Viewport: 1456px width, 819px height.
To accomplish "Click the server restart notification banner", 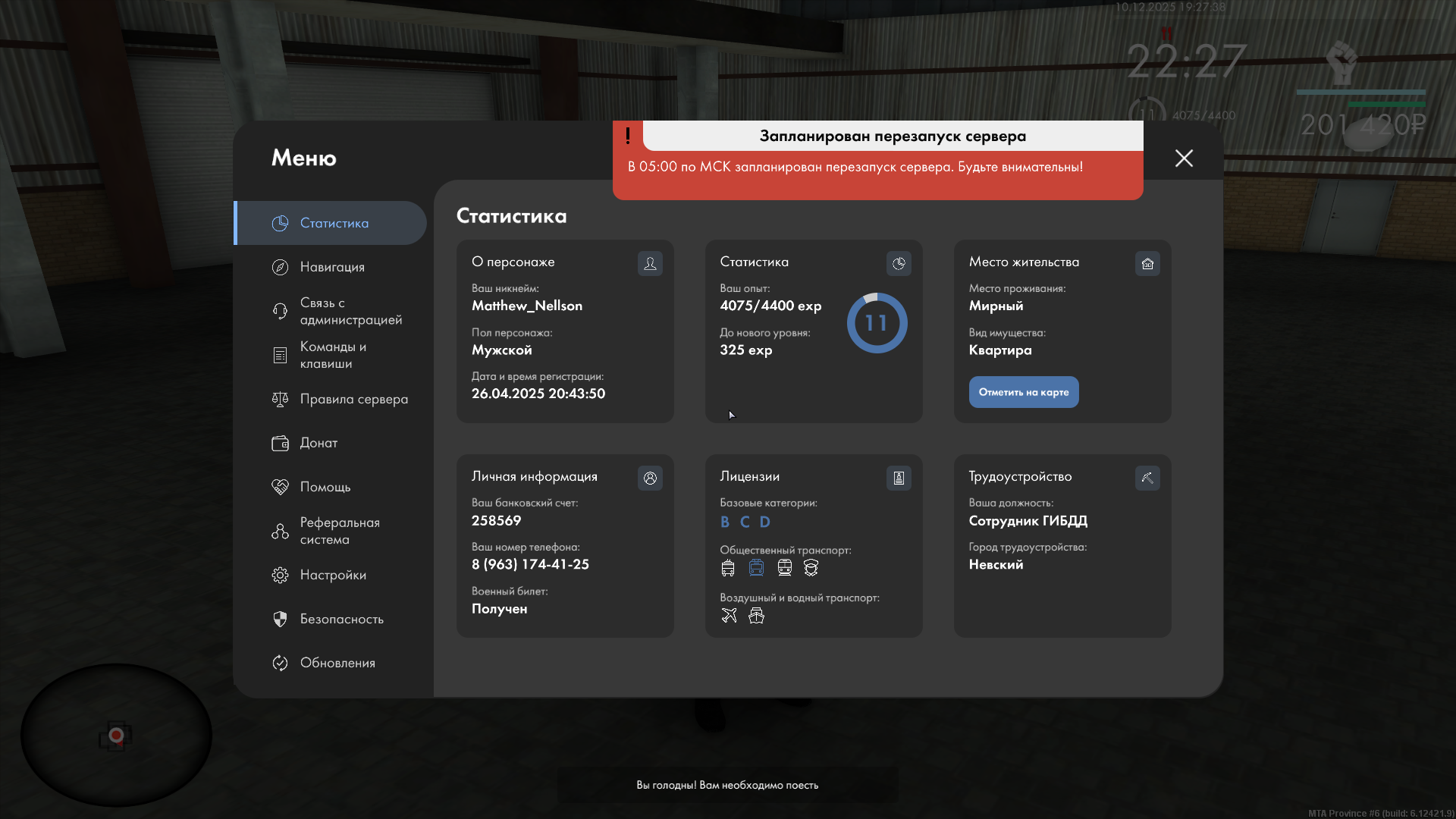I will pyautogui.click(x=877, y=161).
